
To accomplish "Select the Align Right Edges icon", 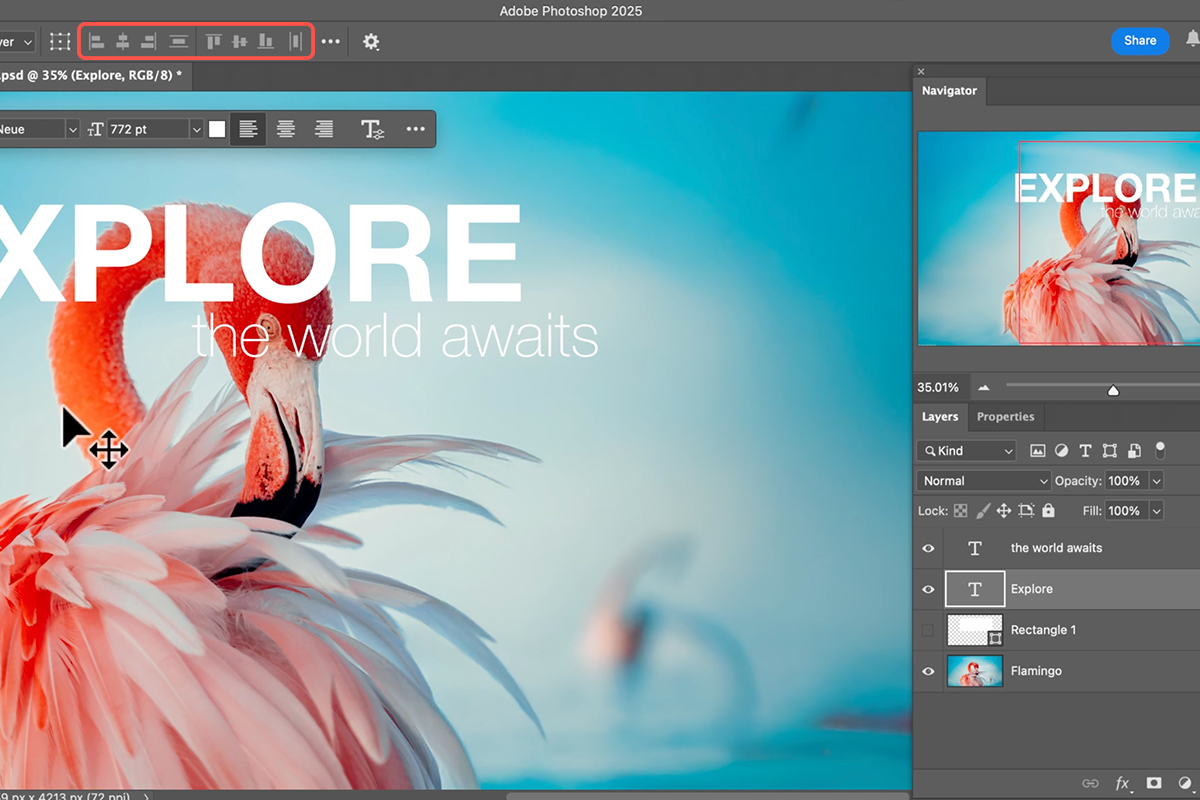I will 148,41.
